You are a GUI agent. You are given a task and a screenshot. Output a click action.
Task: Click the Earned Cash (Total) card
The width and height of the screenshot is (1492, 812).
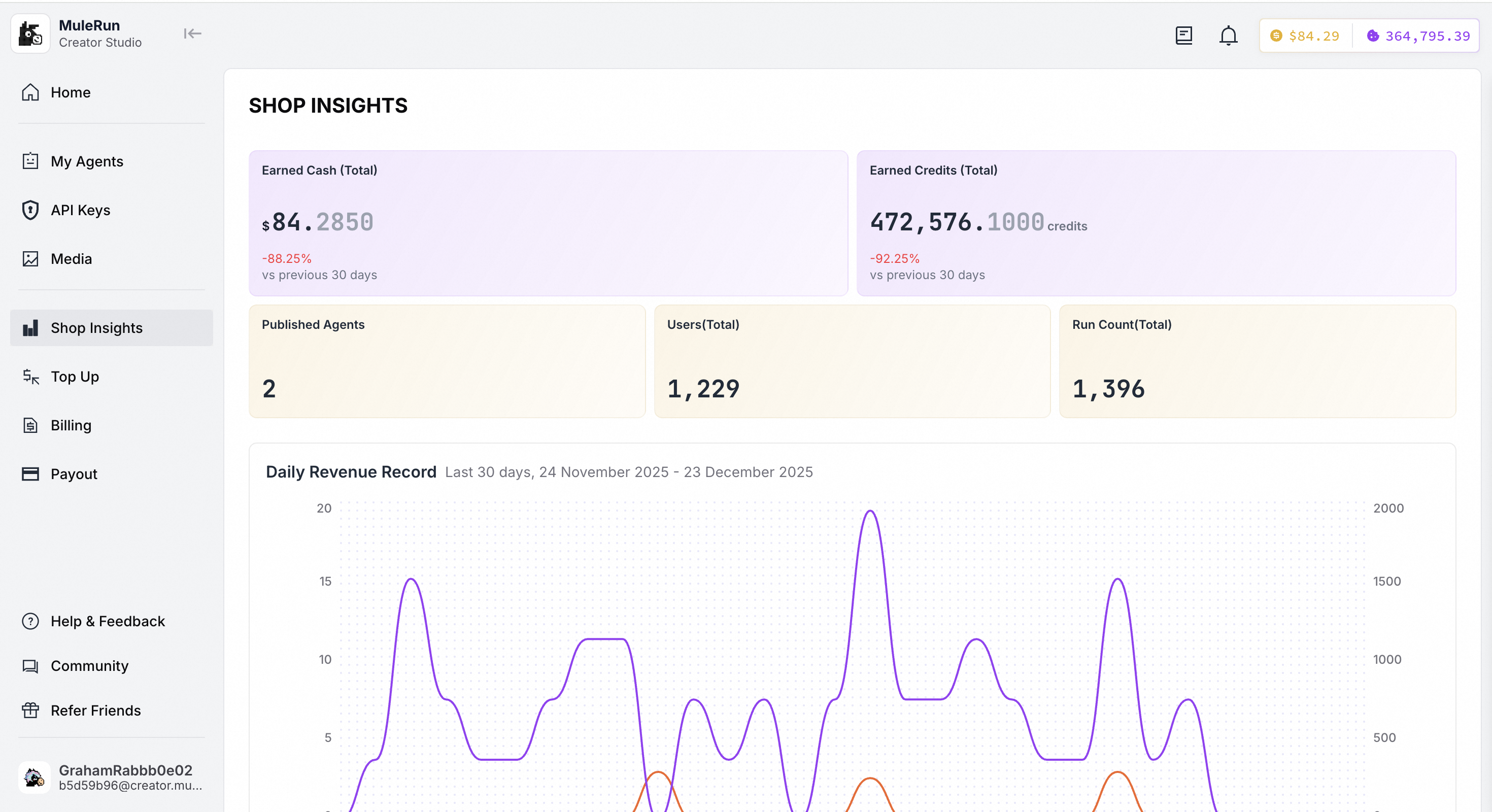tap(548, 223)
